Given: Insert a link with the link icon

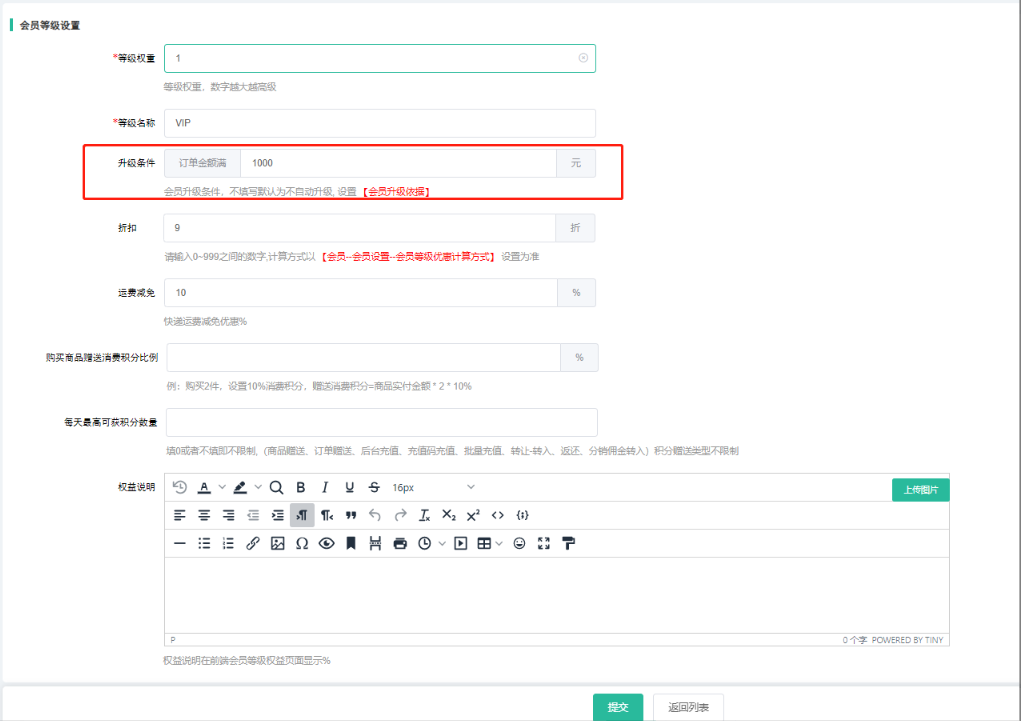Looking at the screenshot, I should tap(253, 543).
